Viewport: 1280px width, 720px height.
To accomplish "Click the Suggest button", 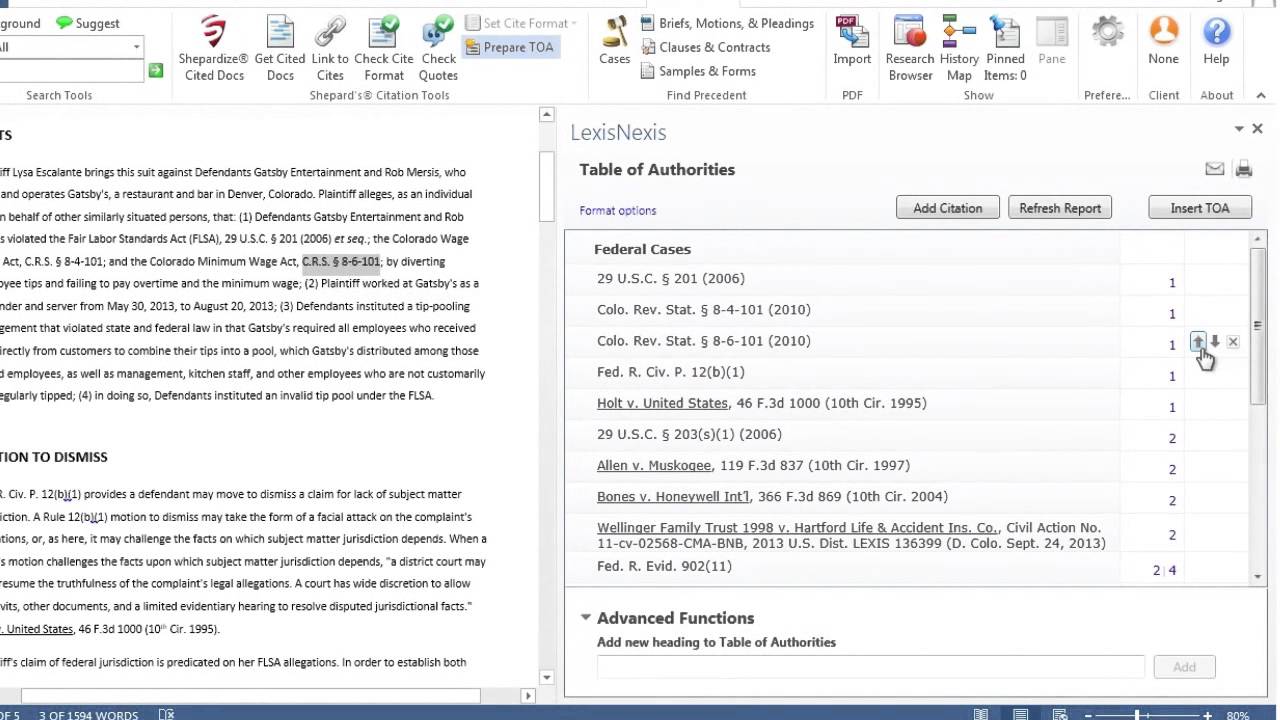I will 87,23.
